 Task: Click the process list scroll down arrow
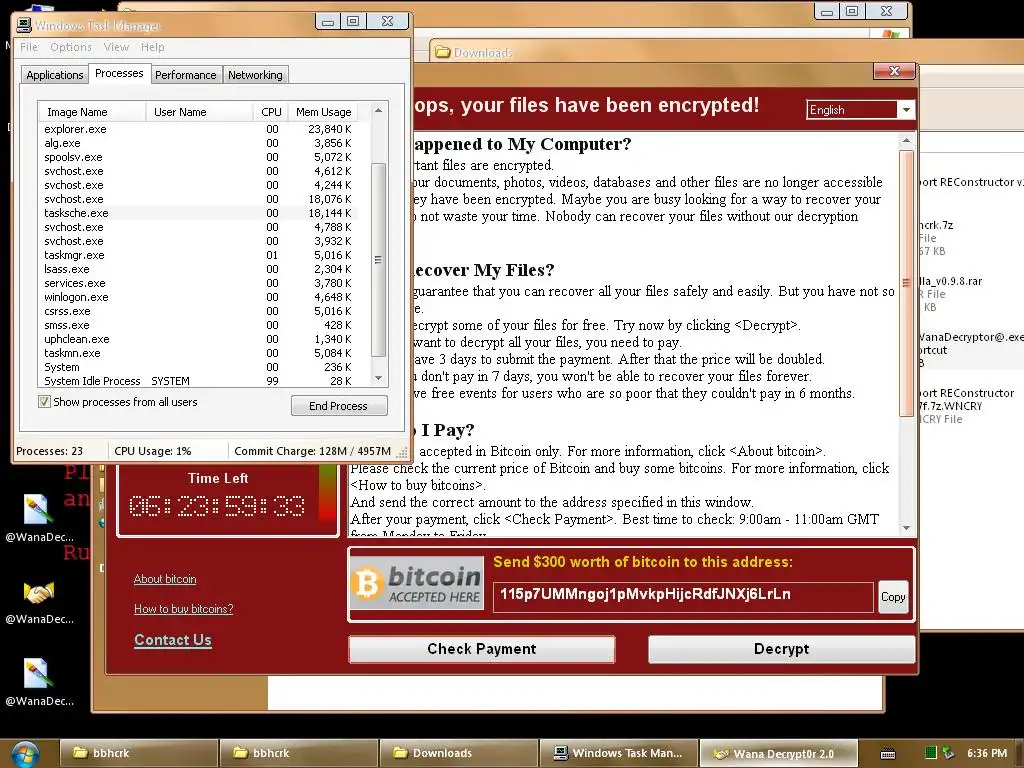point(378,378)
